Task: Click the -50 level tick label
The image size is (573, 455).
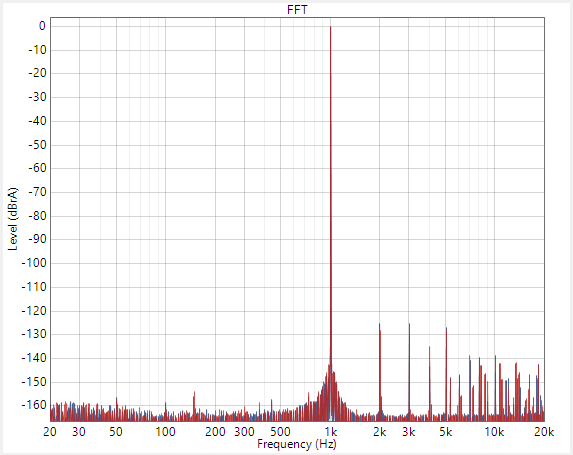Action: tap(38, 145)
